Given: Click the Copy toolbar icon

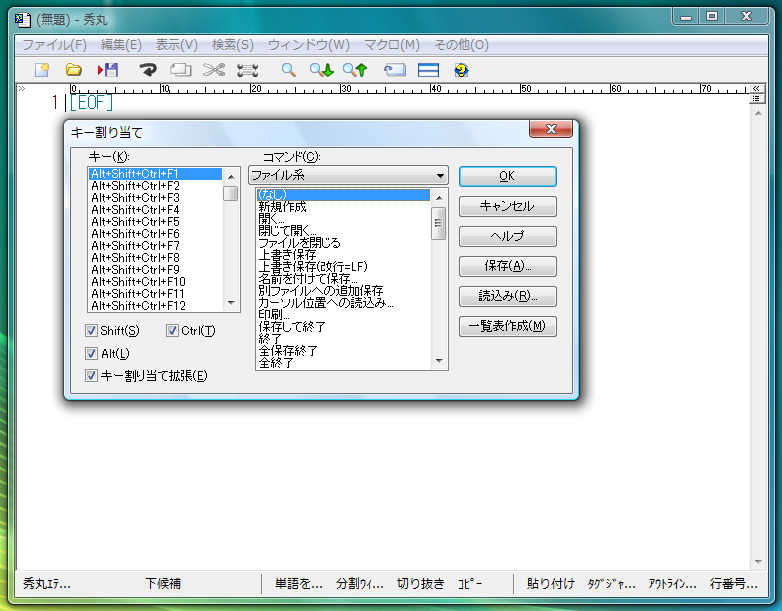Looking at the screenshot, I should 181,70.
